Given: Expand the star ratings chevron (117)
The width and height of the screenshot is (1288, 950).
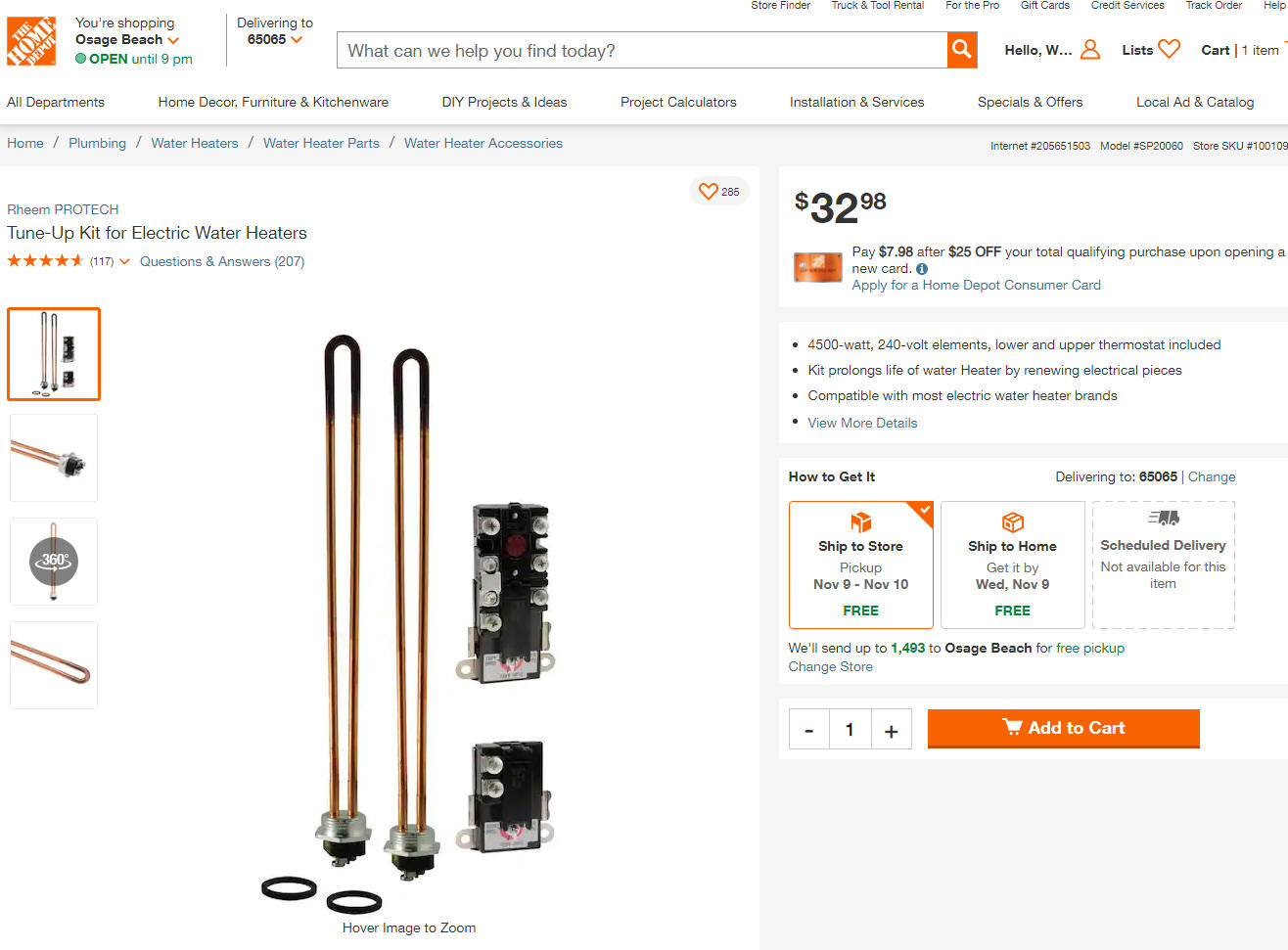Looking at the screenshot, I should [124, 261].
